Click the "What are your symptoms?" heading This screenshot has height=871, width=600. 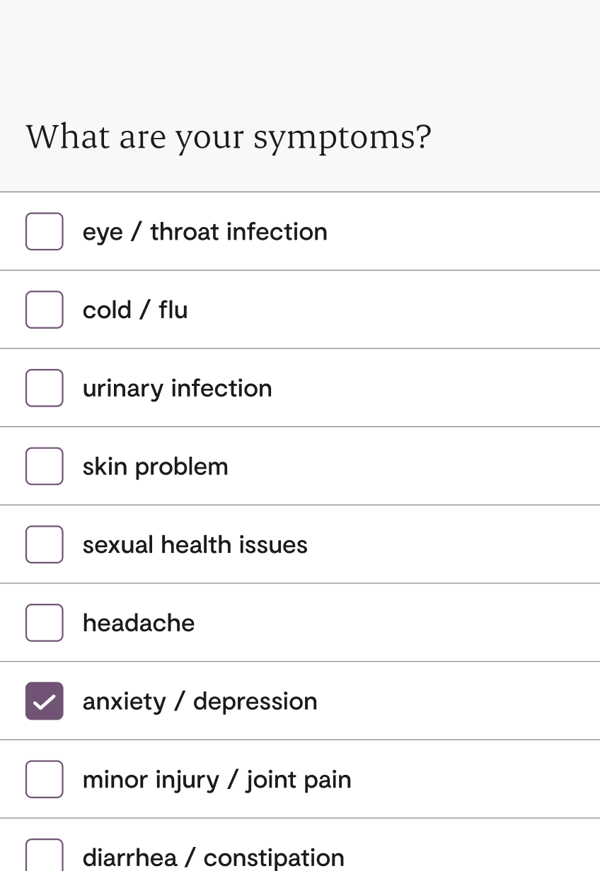(228, 137)
